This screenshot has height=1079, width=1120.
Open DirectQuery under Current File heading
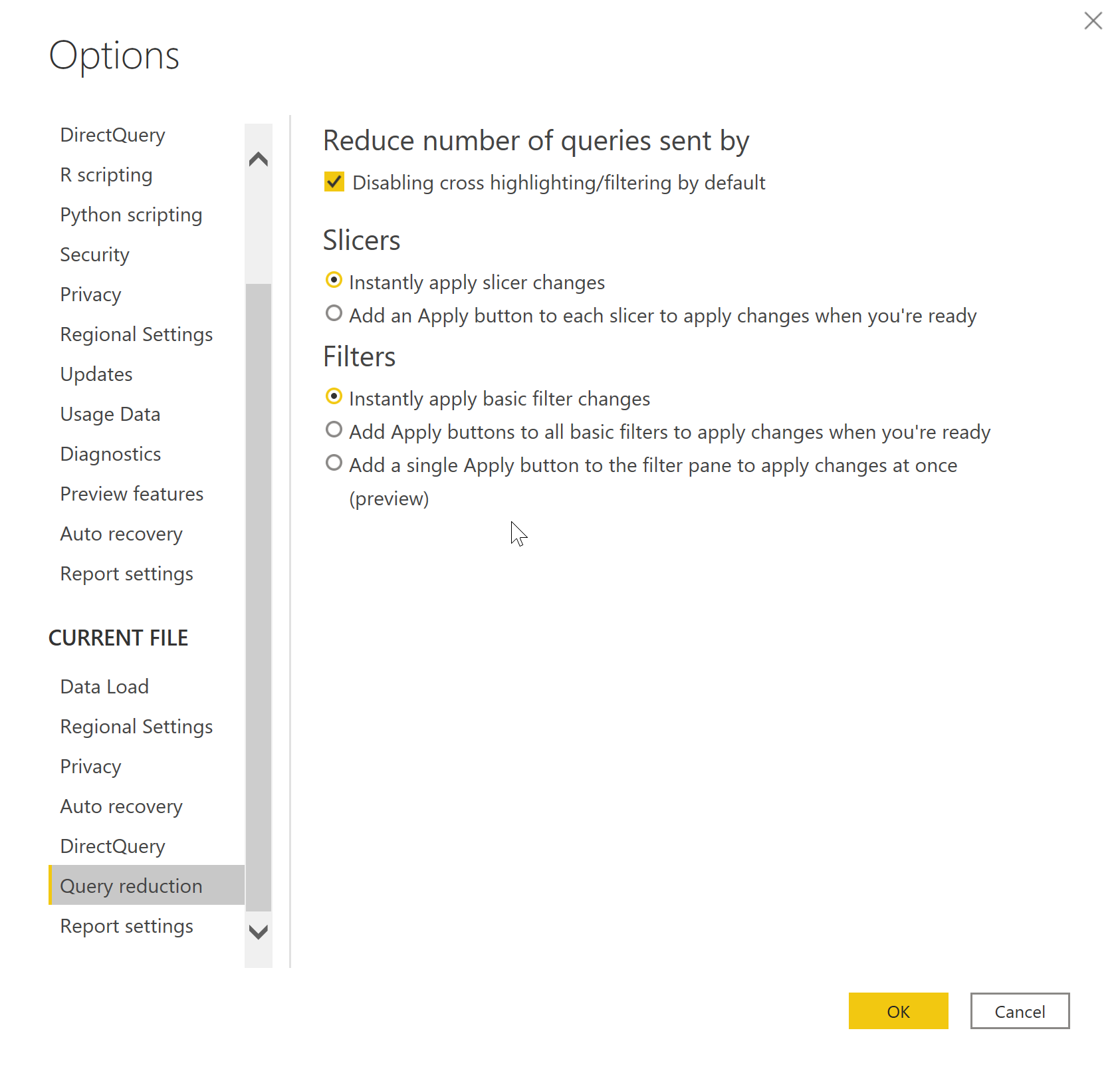pos(112,846)
